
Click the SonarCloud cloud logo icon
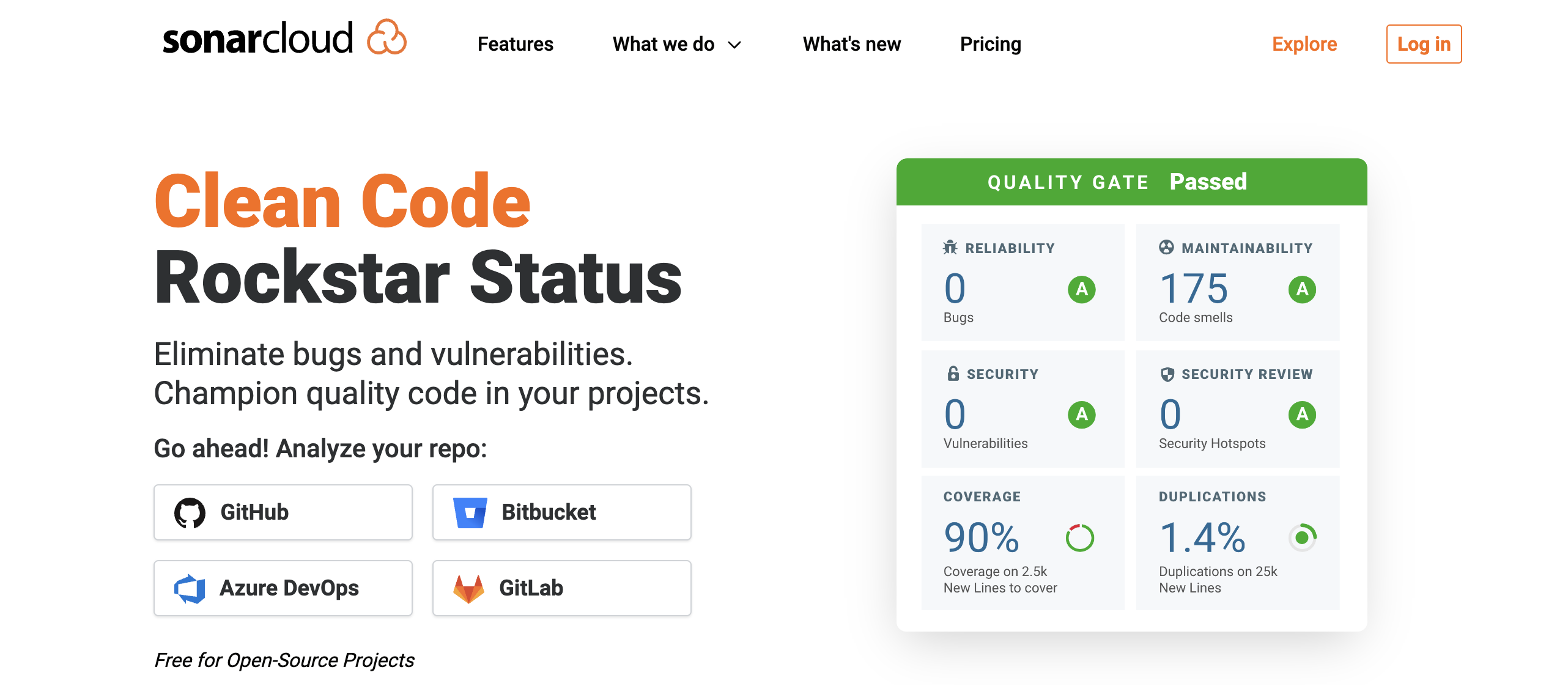386,38
